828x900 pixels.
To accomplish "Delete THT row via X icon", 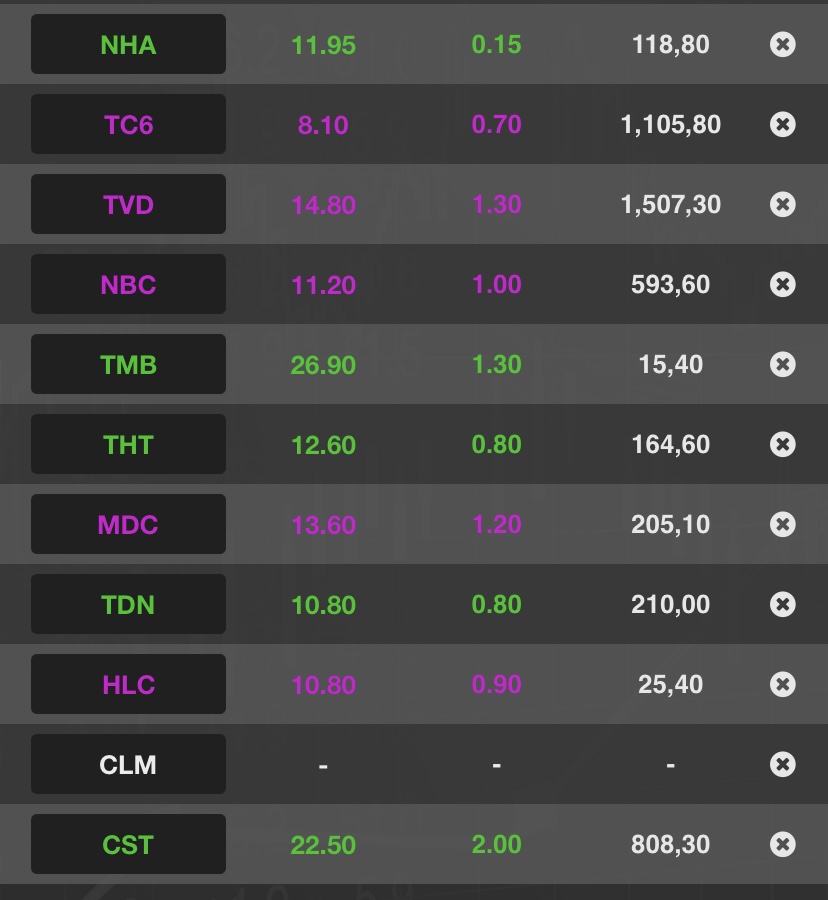I will coord(783,444).
